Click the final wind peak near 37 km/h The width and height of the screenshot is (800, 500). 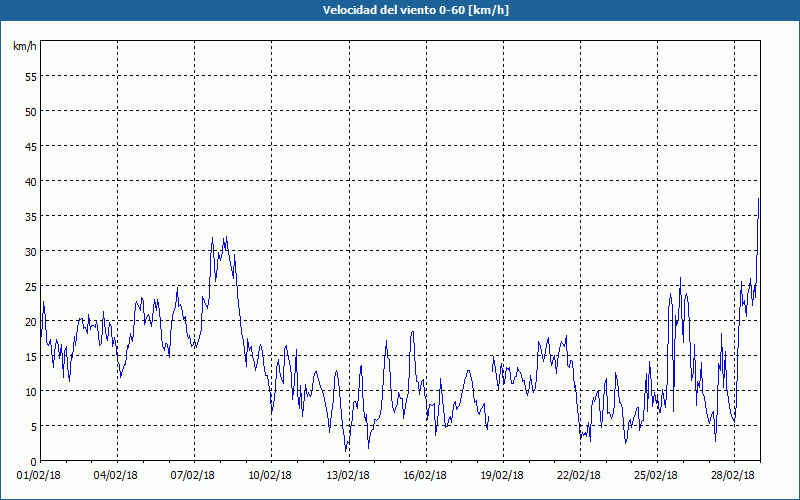pyautogui.click(x=759, y=199)
